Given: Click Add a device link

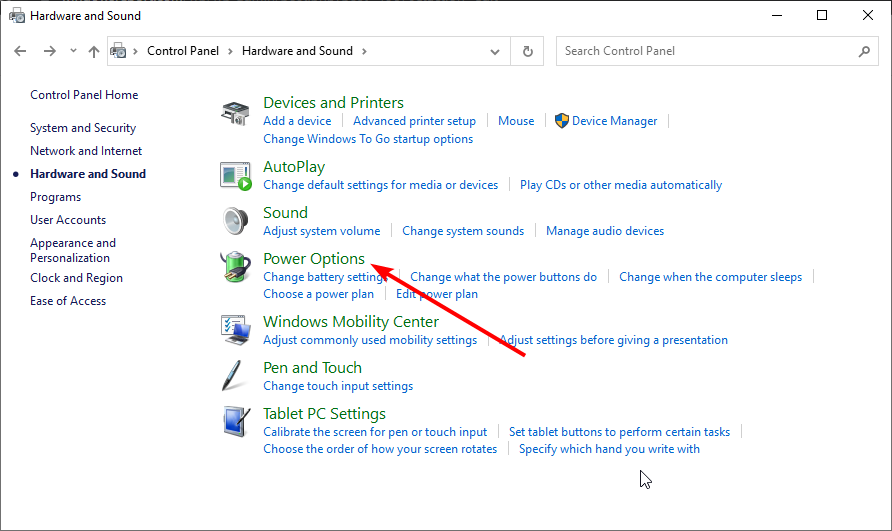Looking at the screenshot, I should 297,121.
